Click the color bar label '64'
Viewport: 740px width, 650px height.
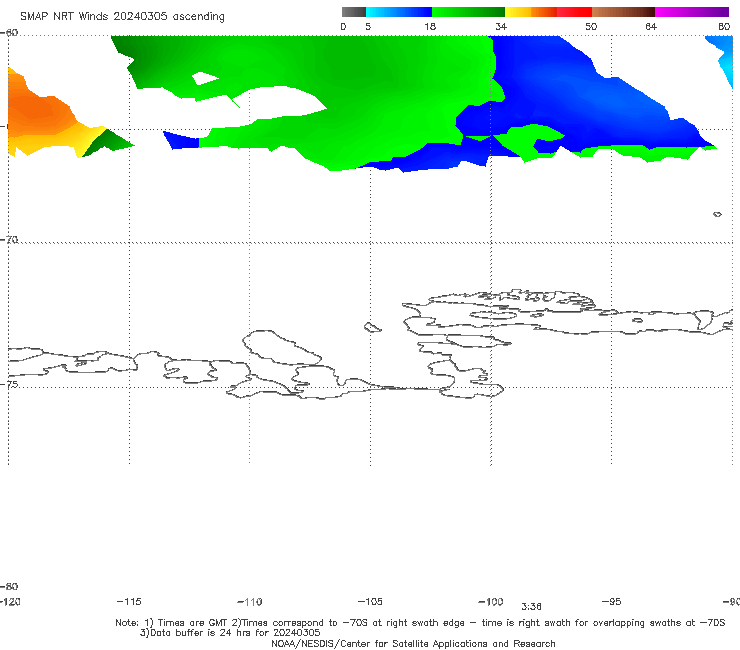(x=651, y=27)
